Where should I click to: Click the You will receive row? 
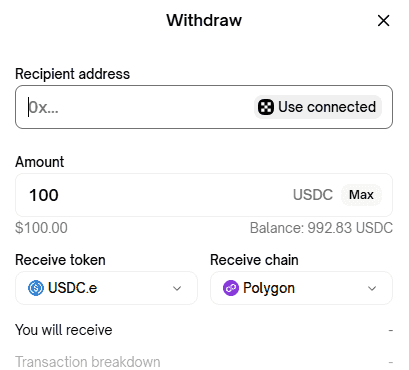tap(204, 330)
